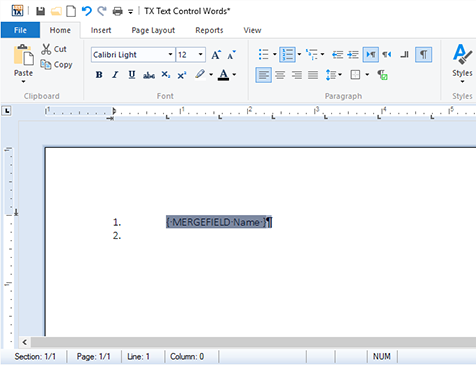This screenshot has width=476, height=365.
Task: Open the line spacing options
Action: click(x=333, y=75)
